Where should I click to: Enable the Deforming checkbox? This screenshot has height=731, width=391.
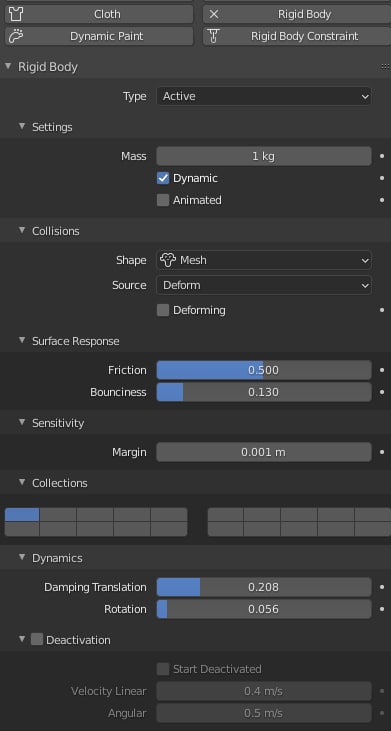[163, 310]
